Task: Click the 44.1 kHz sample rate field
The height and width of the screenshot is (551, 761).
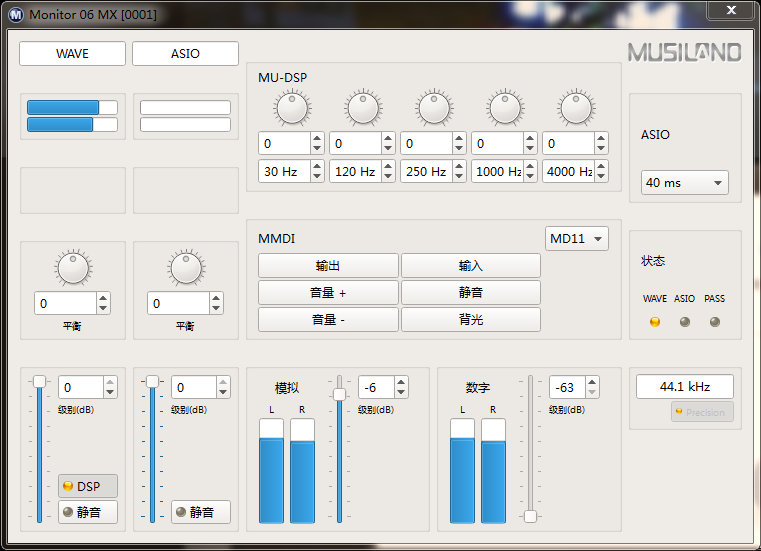Action: coord(685,387)
